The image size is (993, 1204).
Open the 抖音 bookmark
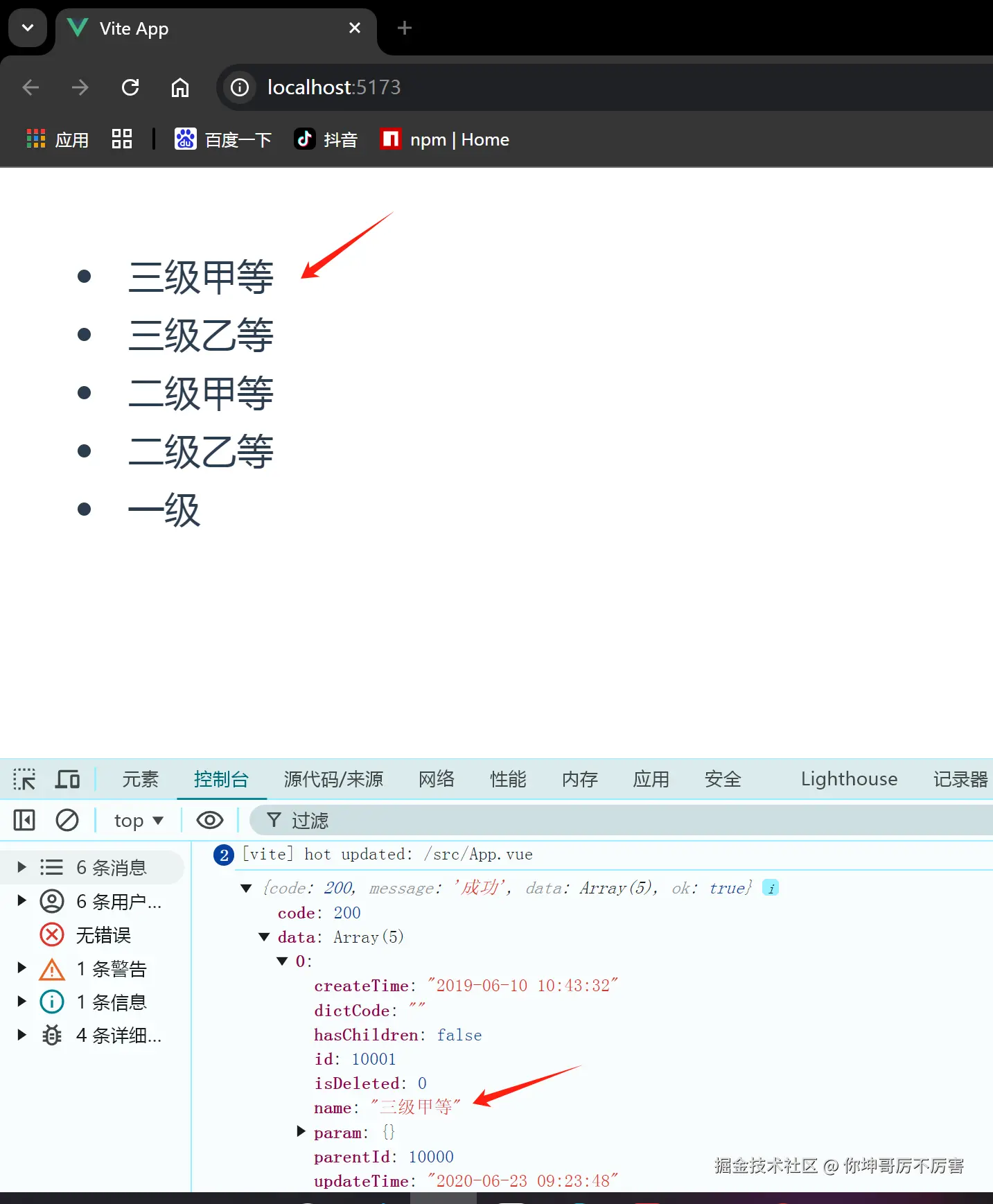[326, 139]
